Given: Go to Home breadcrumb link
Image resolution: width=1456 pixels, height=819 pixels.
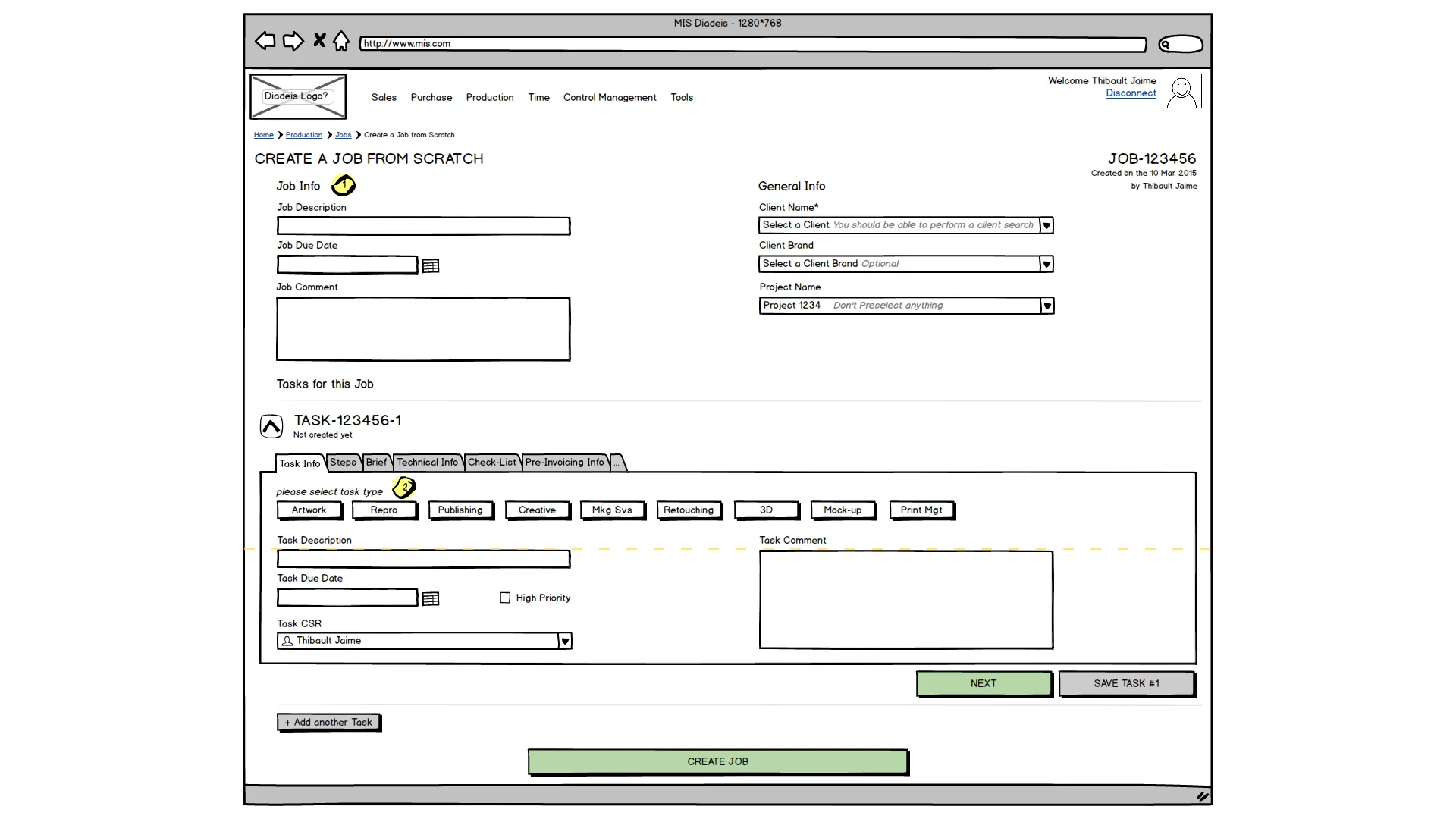Looking at the screenshot, I should pyautogui.click(x=264, y=135).
